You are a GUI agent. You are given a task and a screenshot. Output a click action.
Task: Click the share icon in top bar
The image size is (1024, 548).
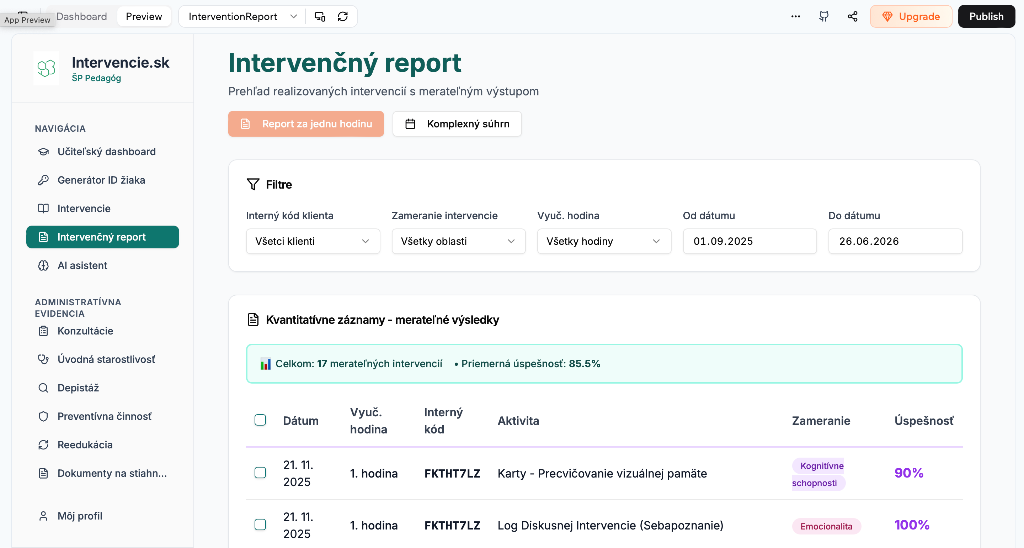852,16
